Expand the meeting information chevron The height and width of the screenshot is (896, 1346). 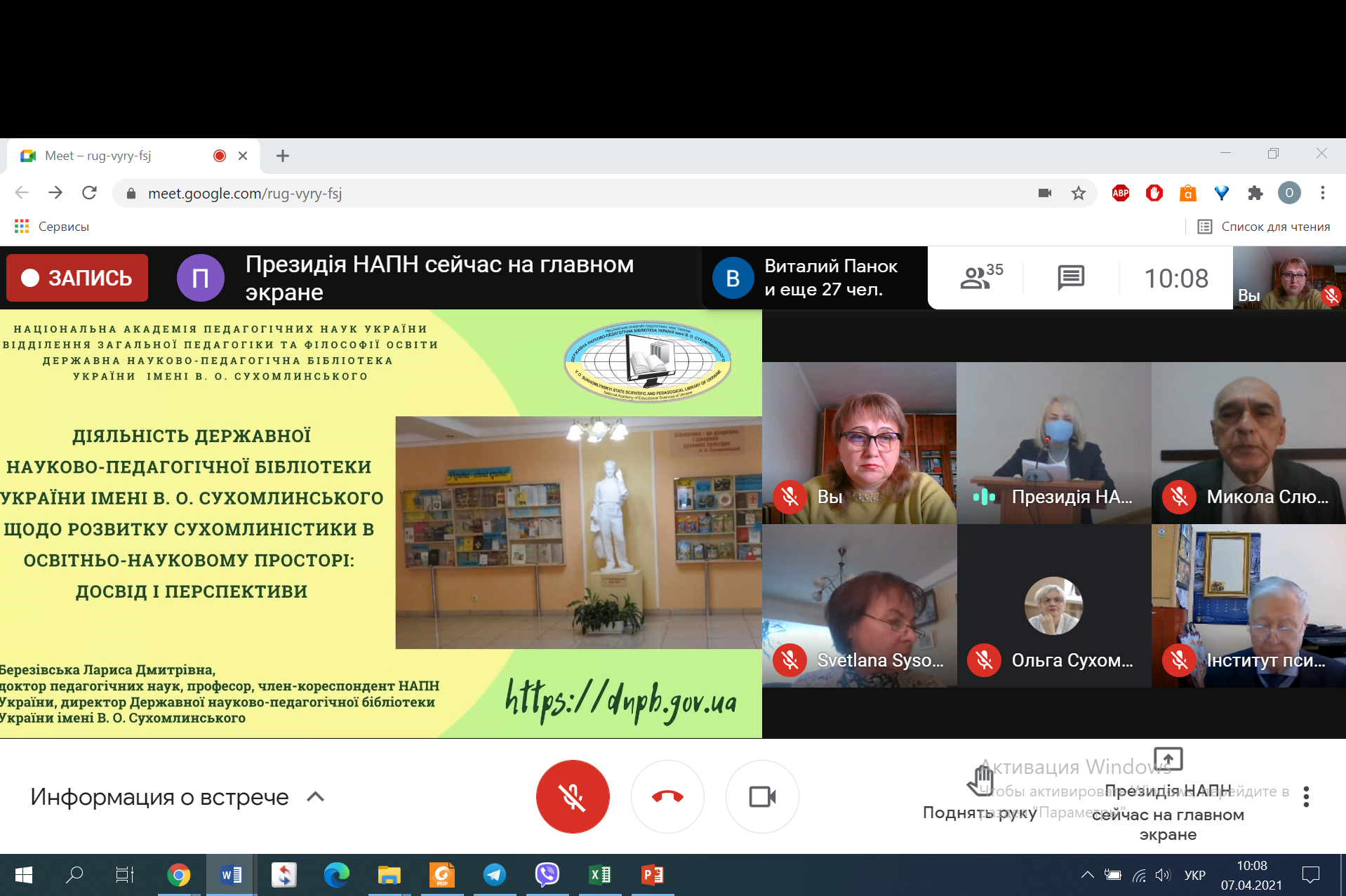316,796
